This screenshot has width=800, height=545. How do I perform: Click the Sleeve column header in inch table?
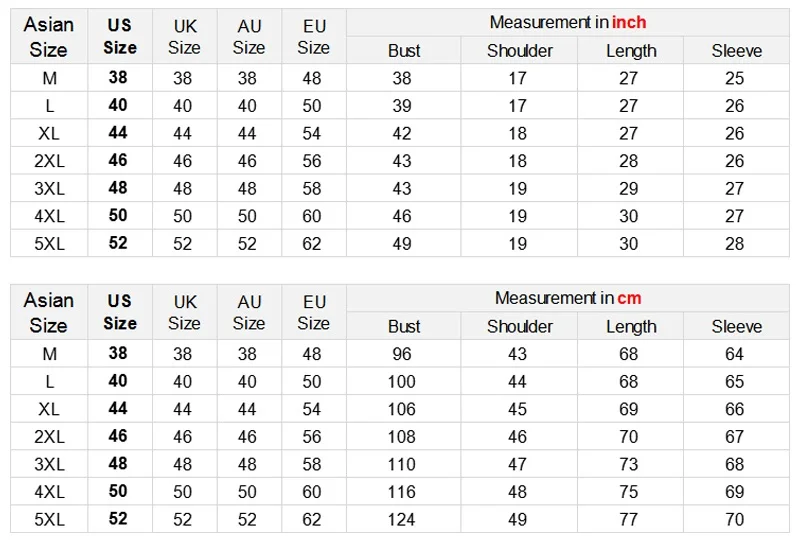(737, 51)
